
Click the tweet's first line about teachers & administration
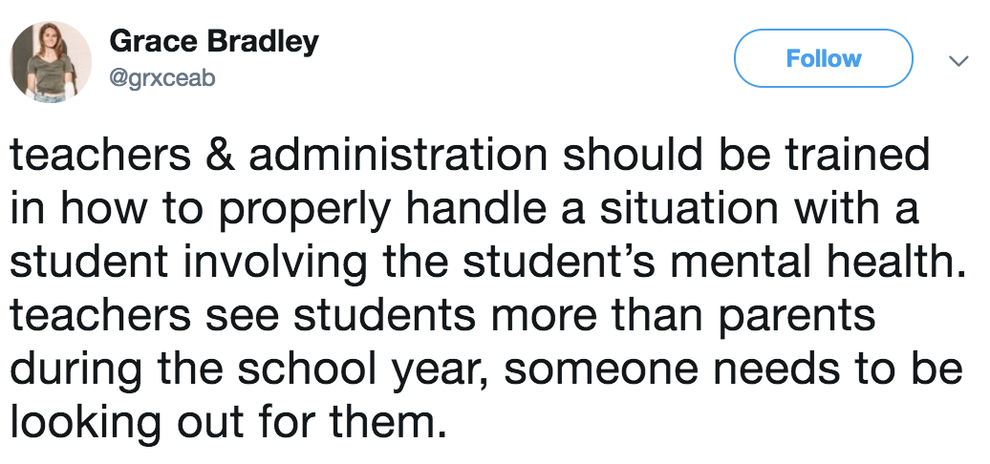[x=470, y=157]
